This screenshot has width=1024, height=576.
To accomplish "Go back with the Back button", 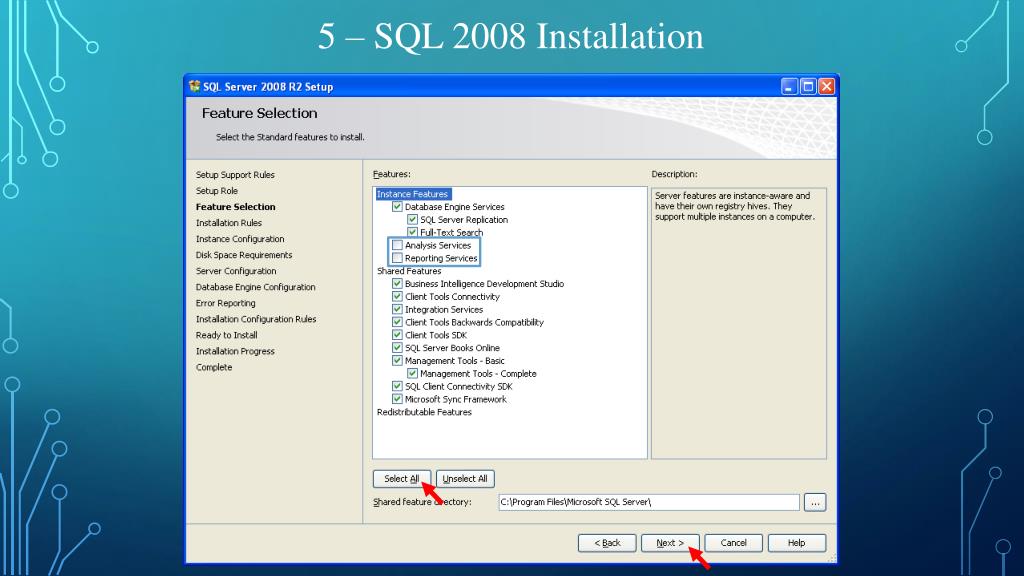I will pos(607,543).
